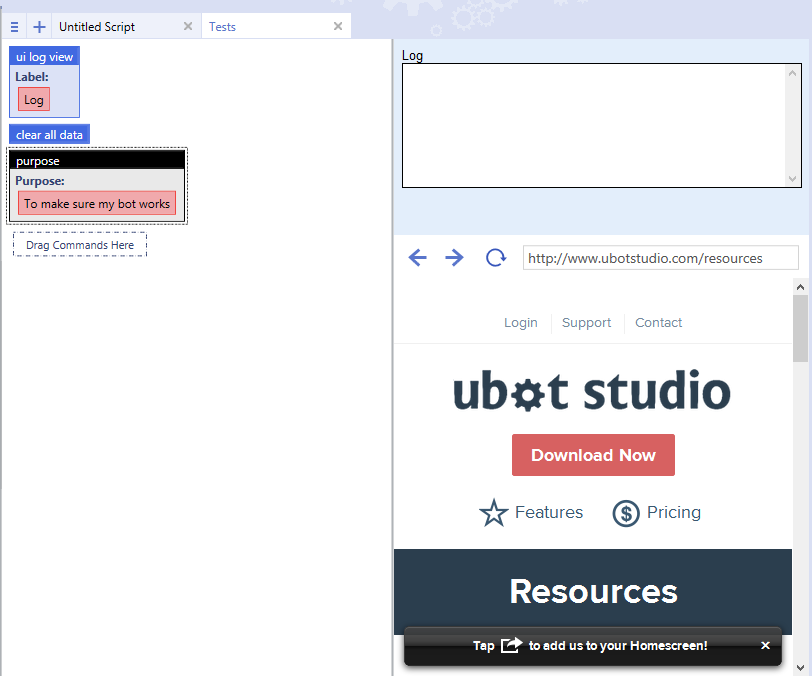This screenshot has width=812, height=676.
Task: Click the browser page scrollbar thumb
Action: click(x=800, y=329)
